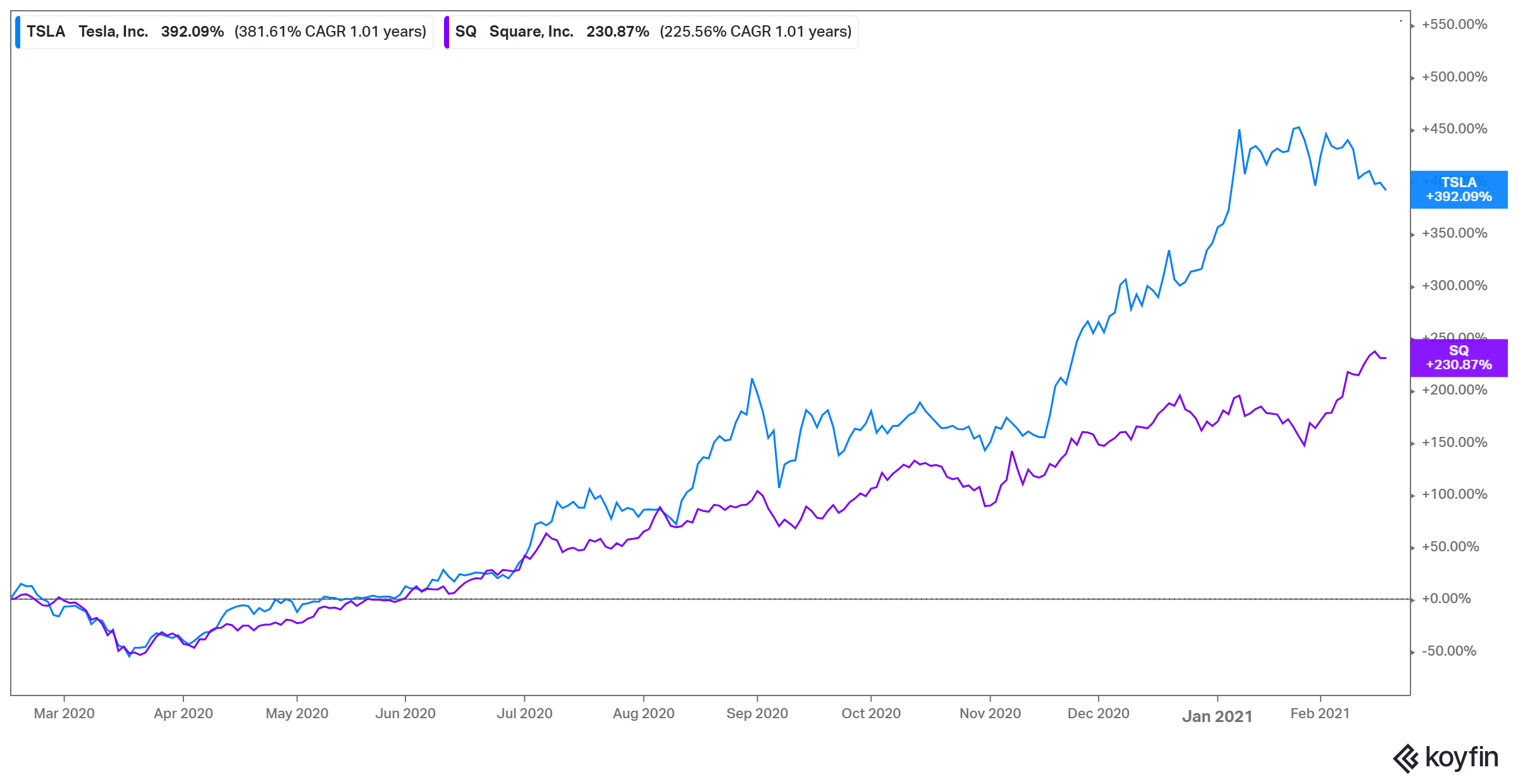Click the '+550.00%' y-axis label
Viewport: 1518px width, 784px height.
pos(1454,25)
